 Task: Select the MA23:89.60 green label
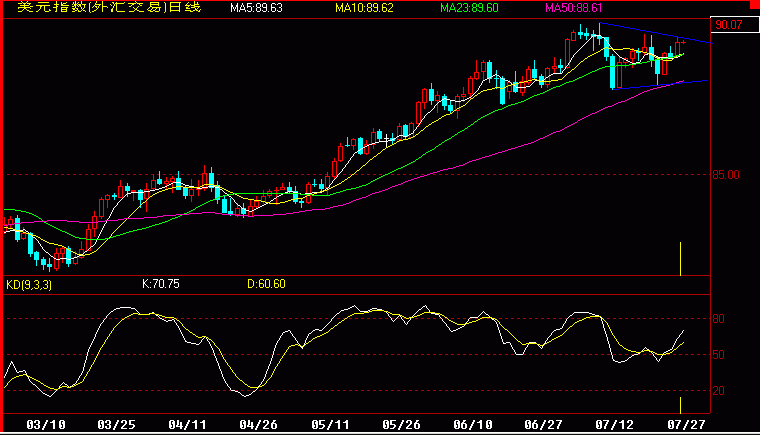(x=469, y=8)
